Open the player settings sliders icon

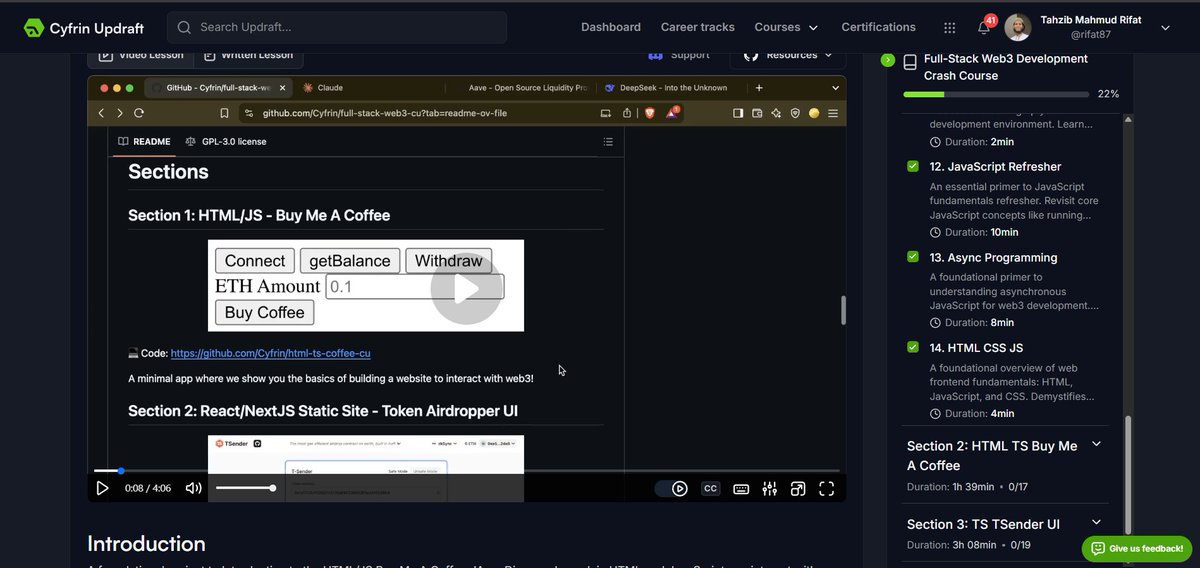coord(769,488)
